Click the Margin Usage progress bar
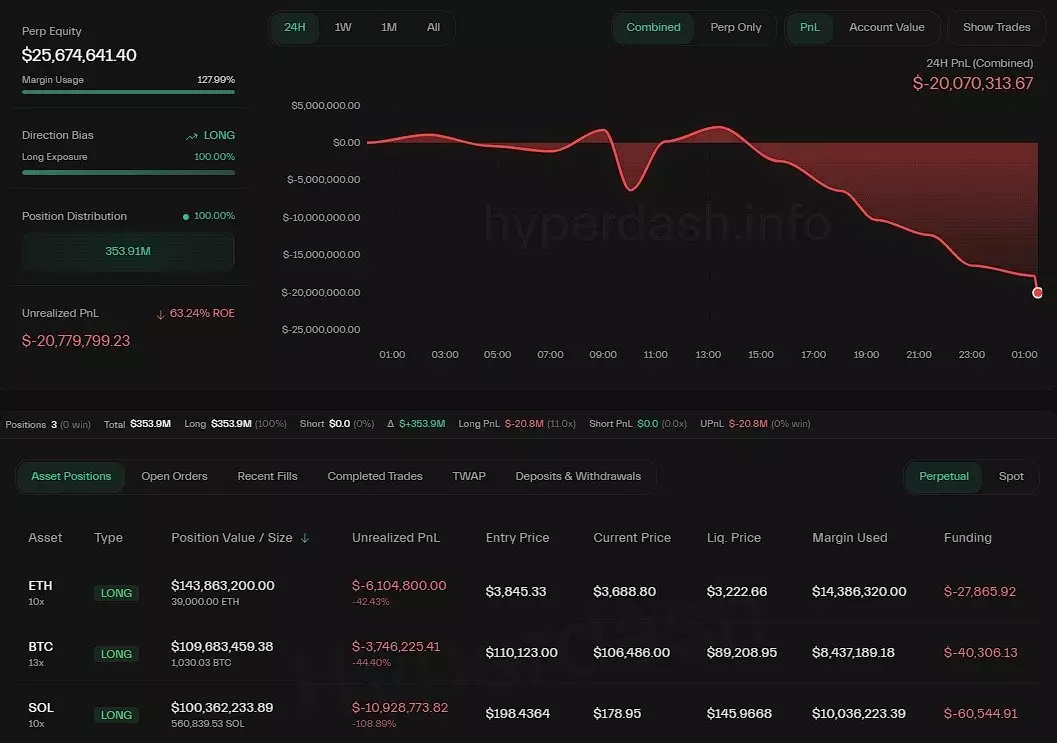The height and width of the screenshot is (743, 1057). (x=128, y=92)
